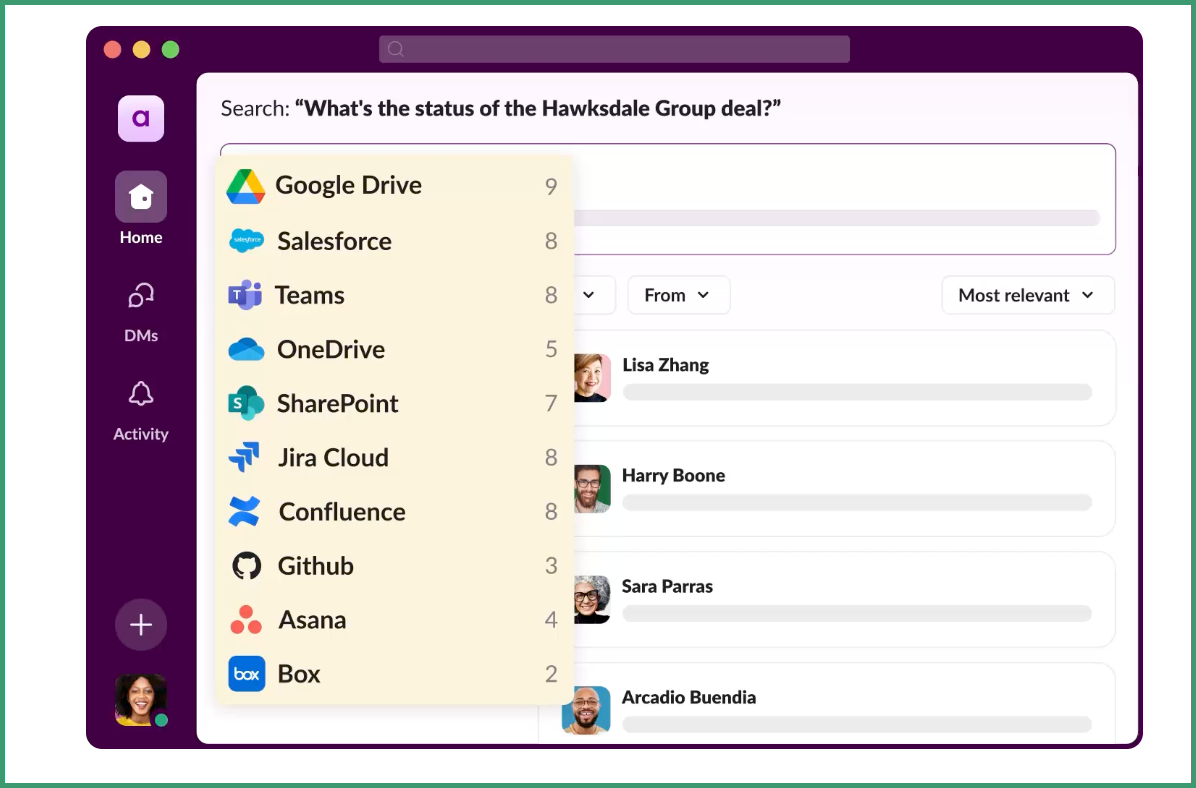This screenshot has width=1196, height=788.
Task: Open Sara Parras's avatar
Action: coord(592,600)
